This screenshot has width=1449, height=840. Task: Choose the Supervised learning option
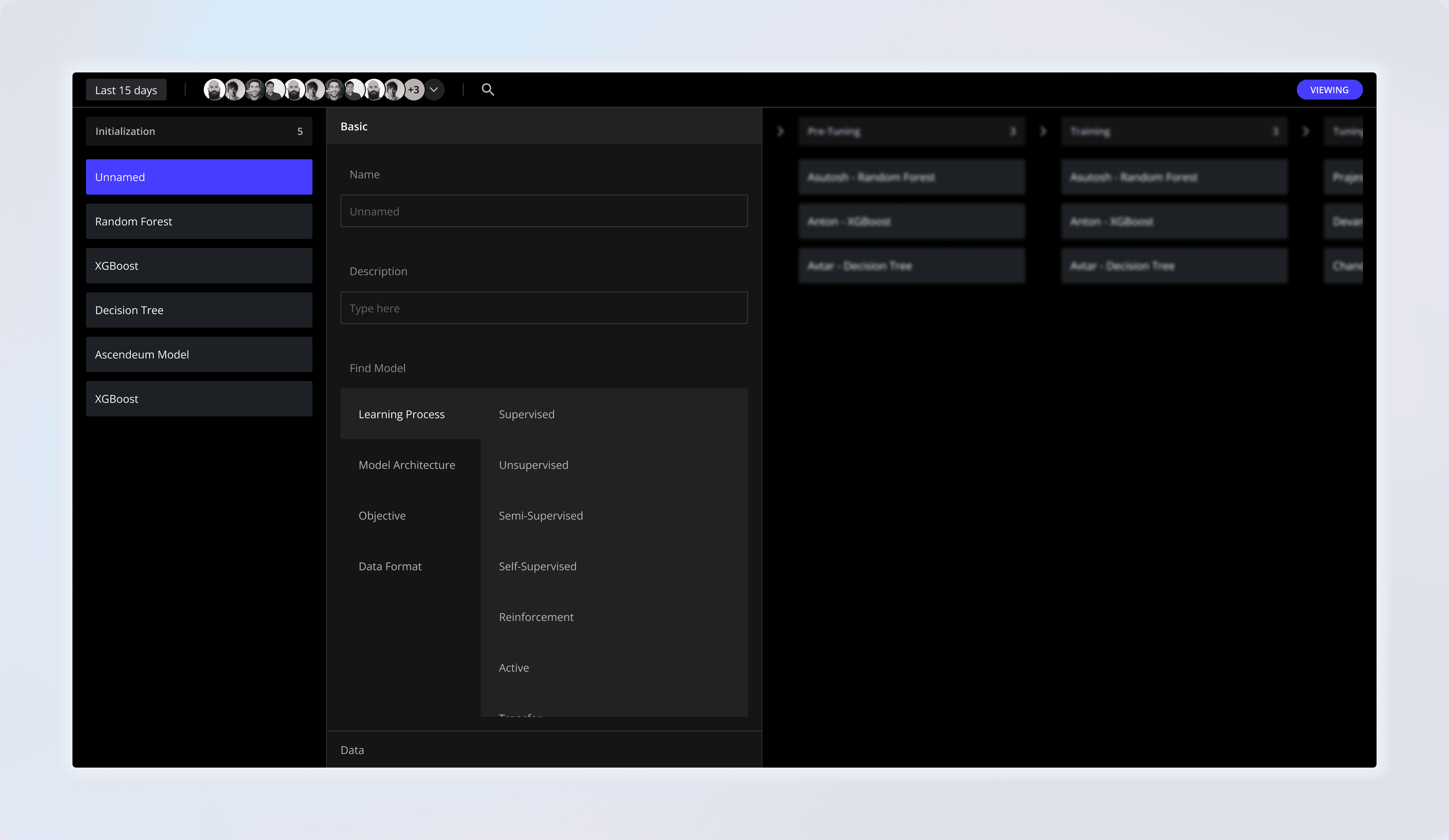[x=526, y=414]
